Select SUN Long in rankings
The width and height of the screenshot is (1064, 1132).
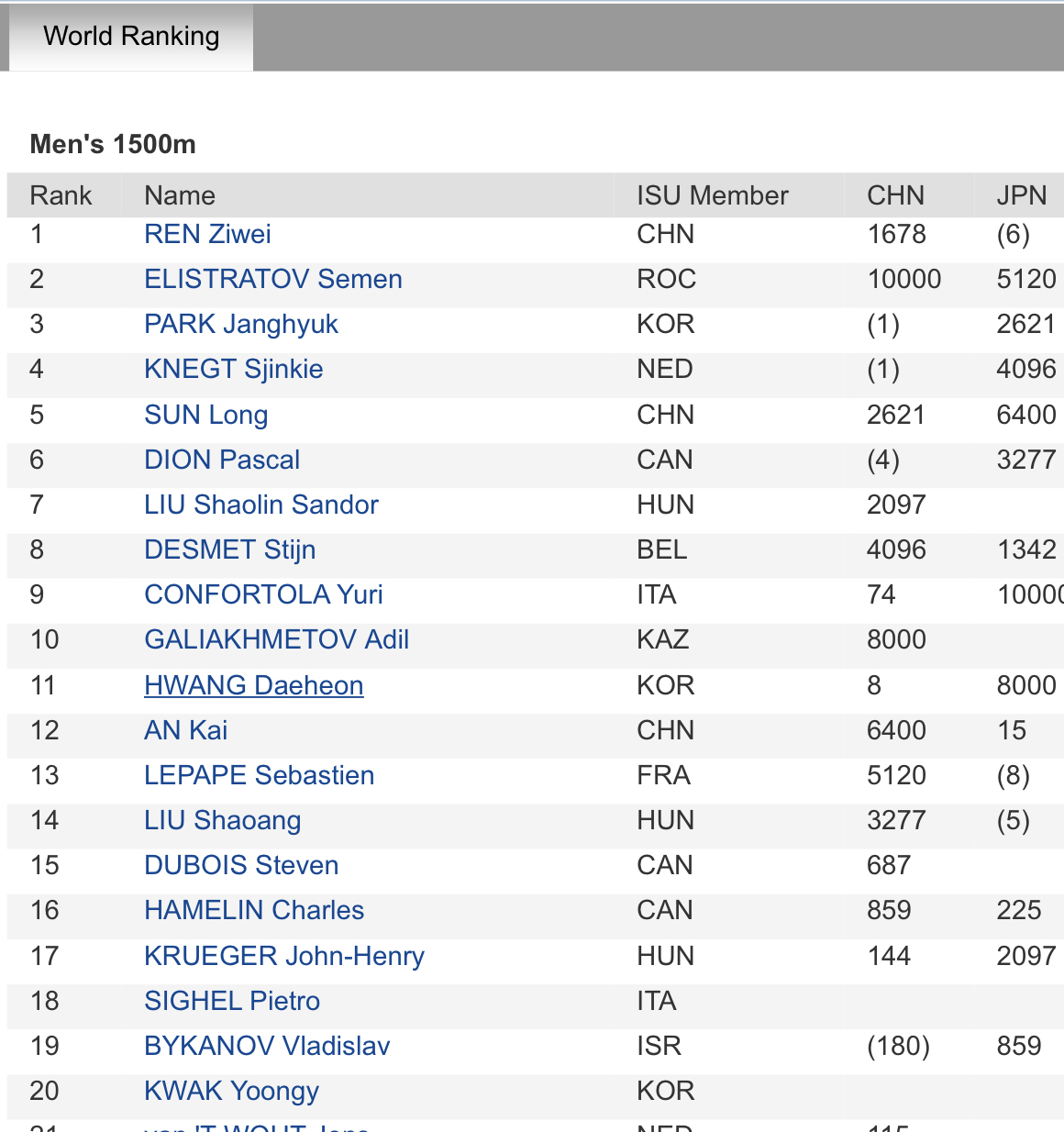coord(205,415)
